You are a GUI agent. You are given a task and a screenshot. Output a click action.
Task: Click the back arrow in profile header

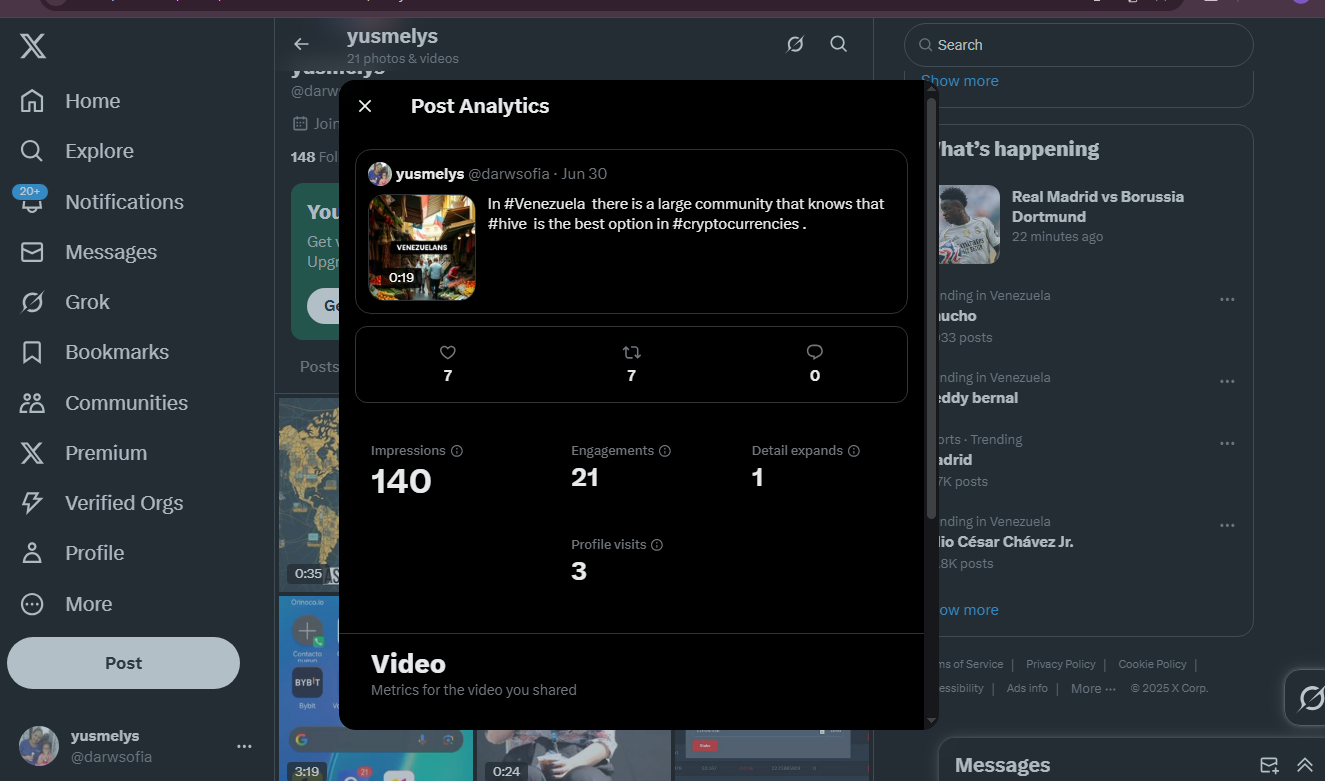301,44
